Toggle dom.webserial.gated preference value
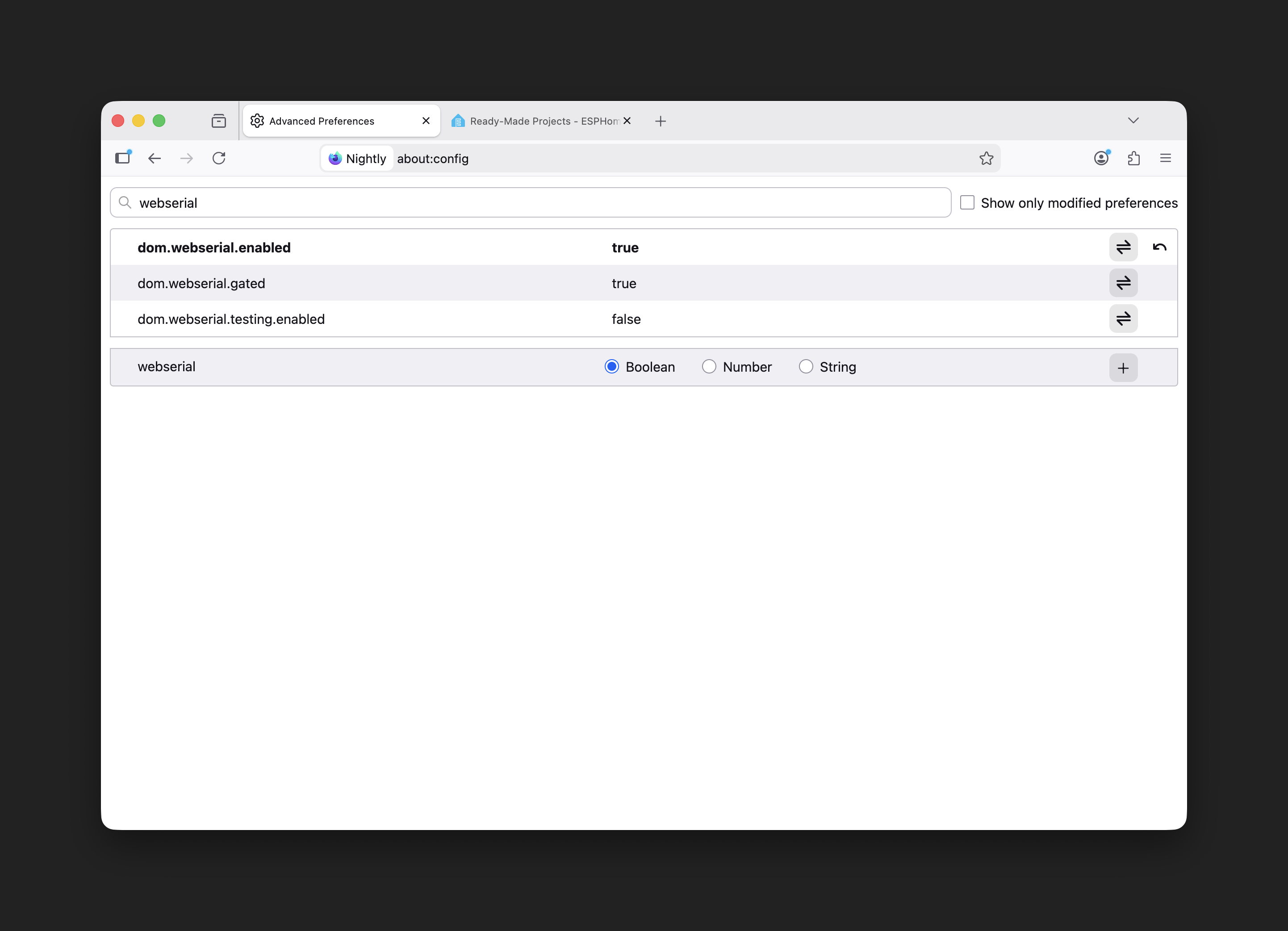 [1123, 283]
